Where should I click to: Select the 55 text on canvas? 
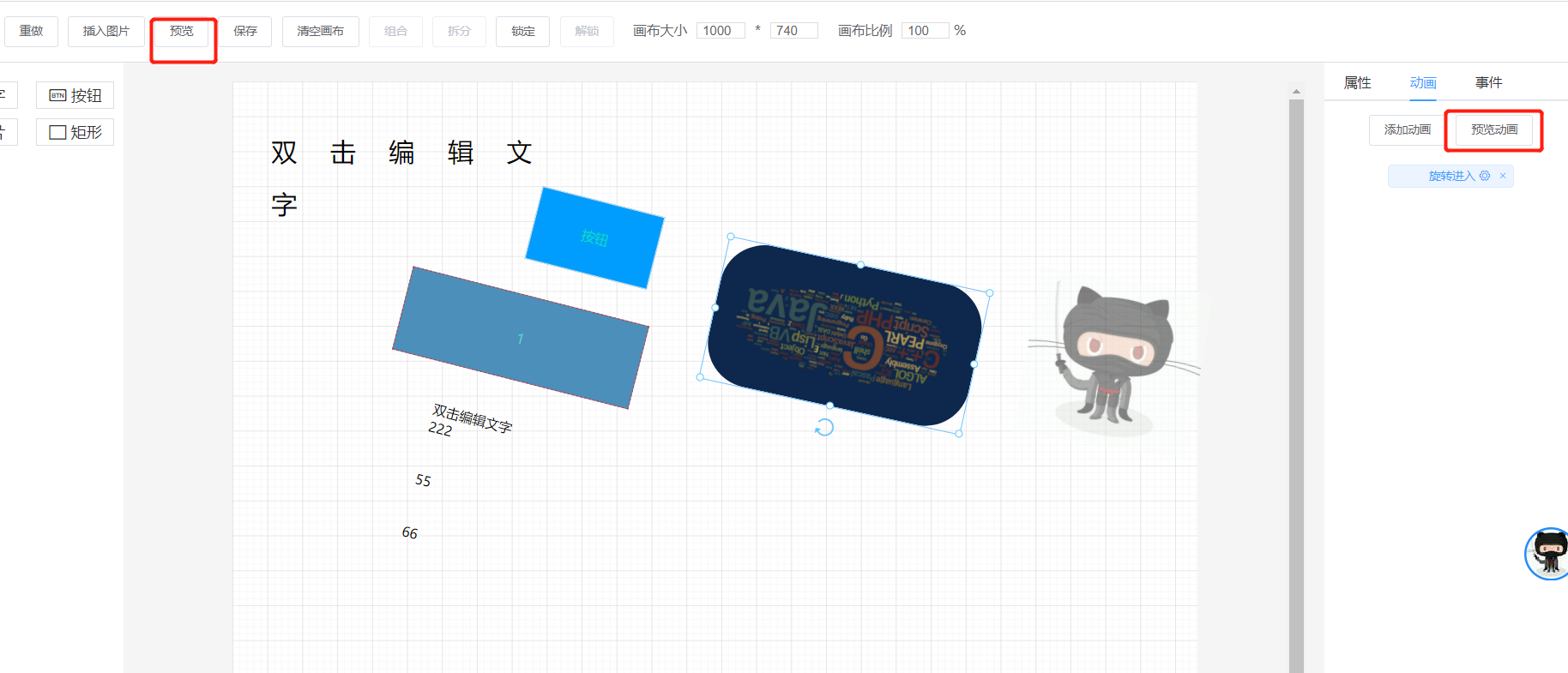(423, 480)
